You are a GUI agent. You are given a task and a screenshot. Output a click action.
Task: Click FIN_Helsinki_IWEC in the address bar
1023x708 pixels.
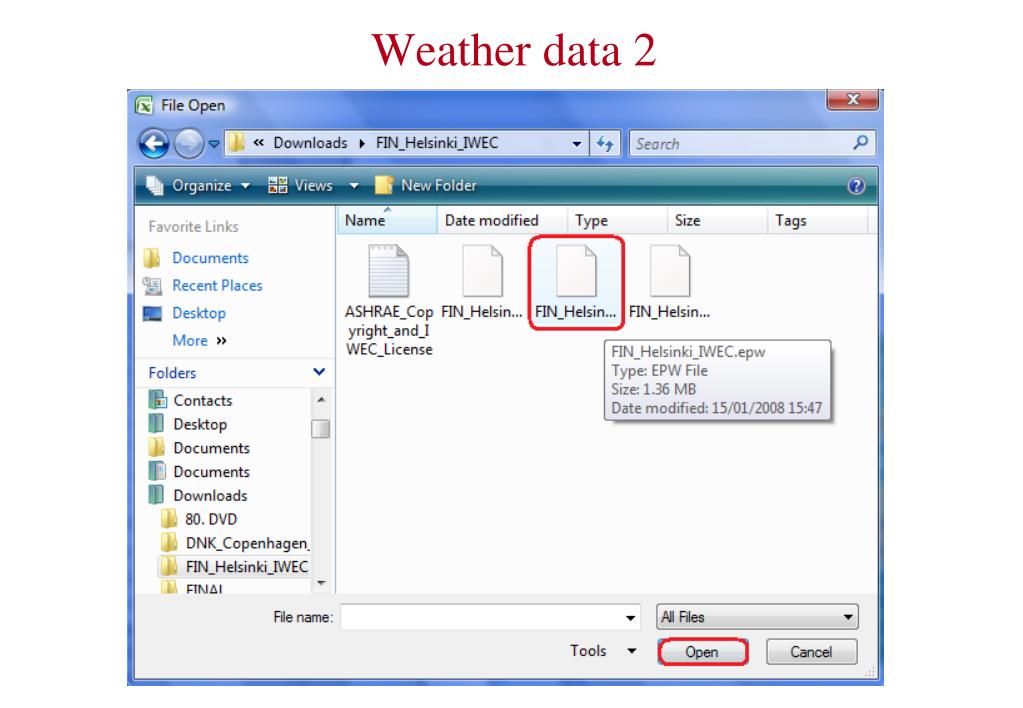pyautogui.click(x=436, y=143)
